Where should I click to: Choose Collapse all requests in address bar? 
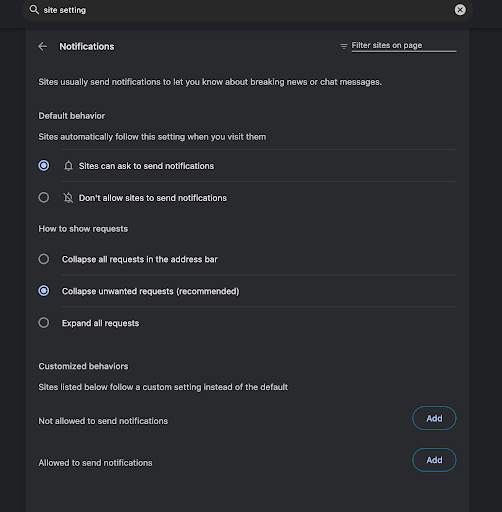click(44, 259)
